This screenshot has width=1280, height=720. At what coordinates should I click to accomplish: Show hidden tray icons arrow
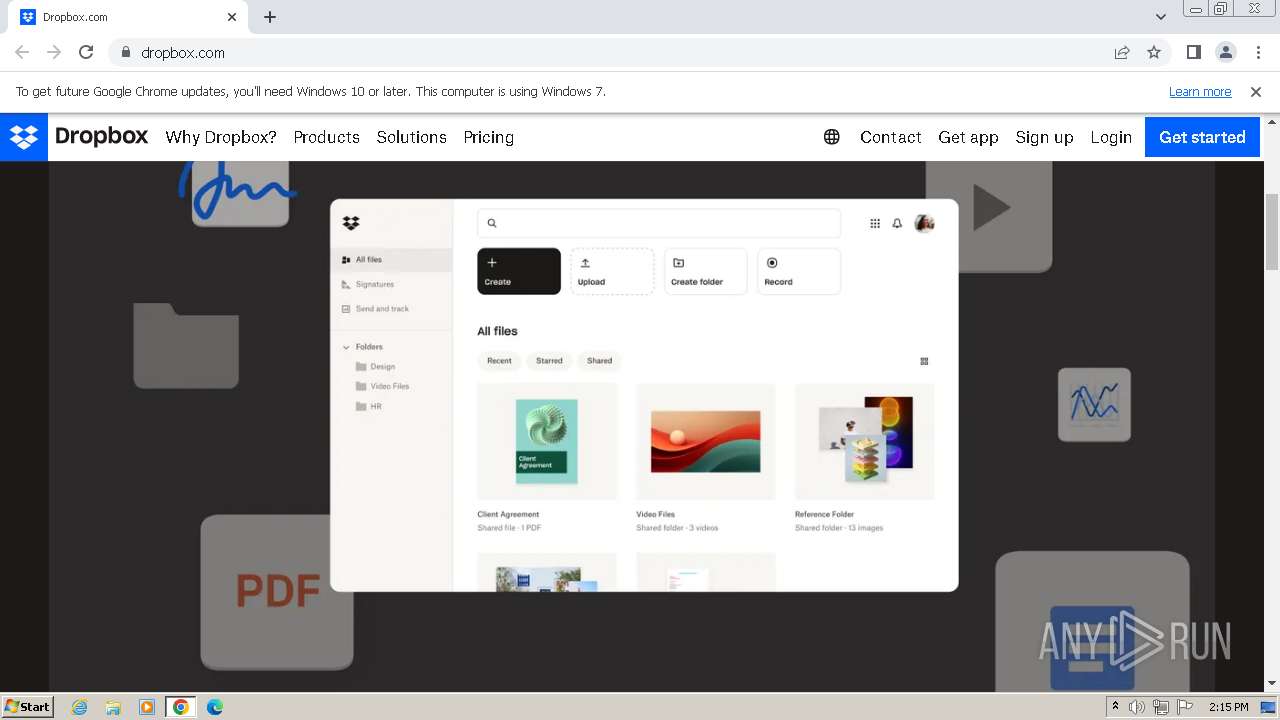point(1115,707)
